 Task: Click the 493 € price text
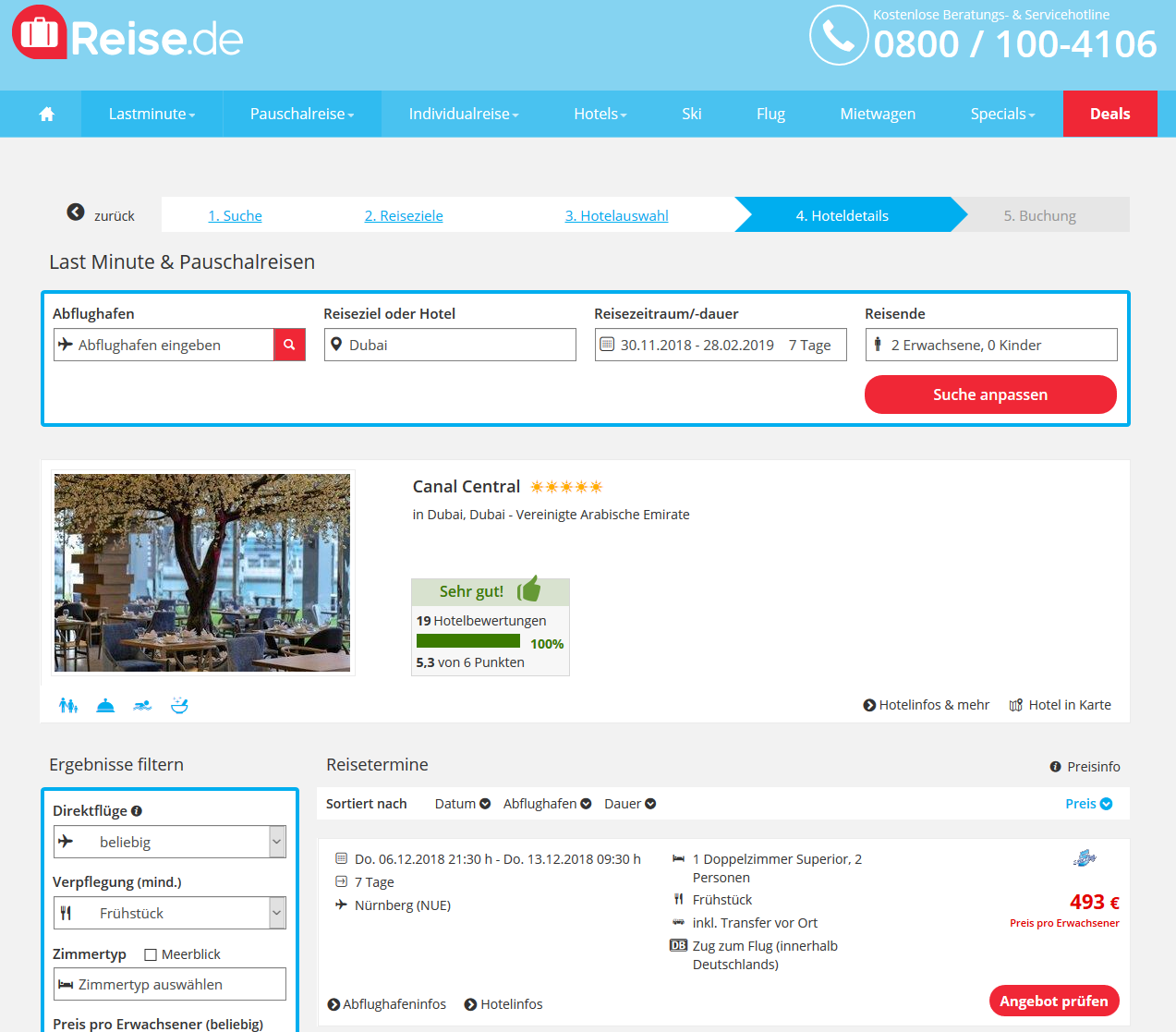pyautogui.click(x=1095, y=902)
